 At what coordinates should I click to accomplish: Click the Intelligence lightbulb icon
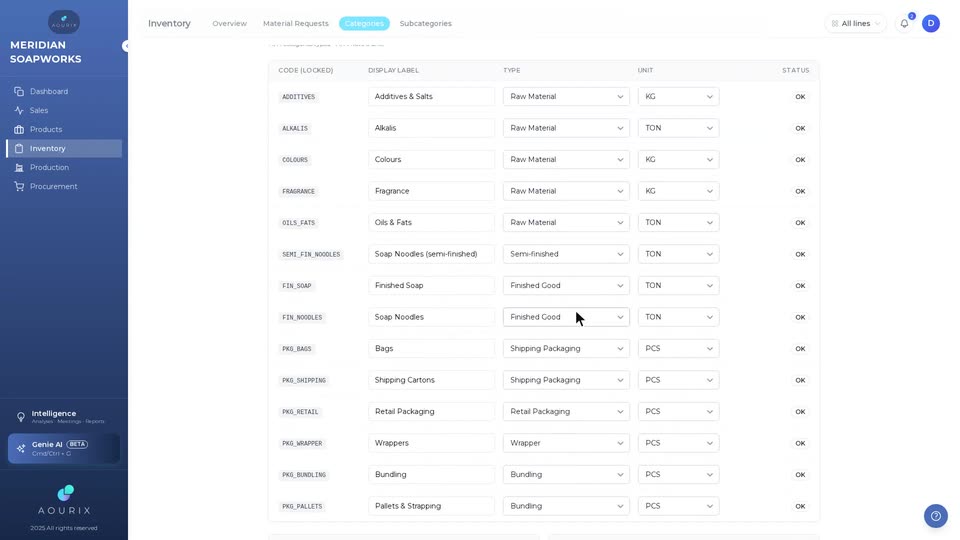tap(21, 416)
